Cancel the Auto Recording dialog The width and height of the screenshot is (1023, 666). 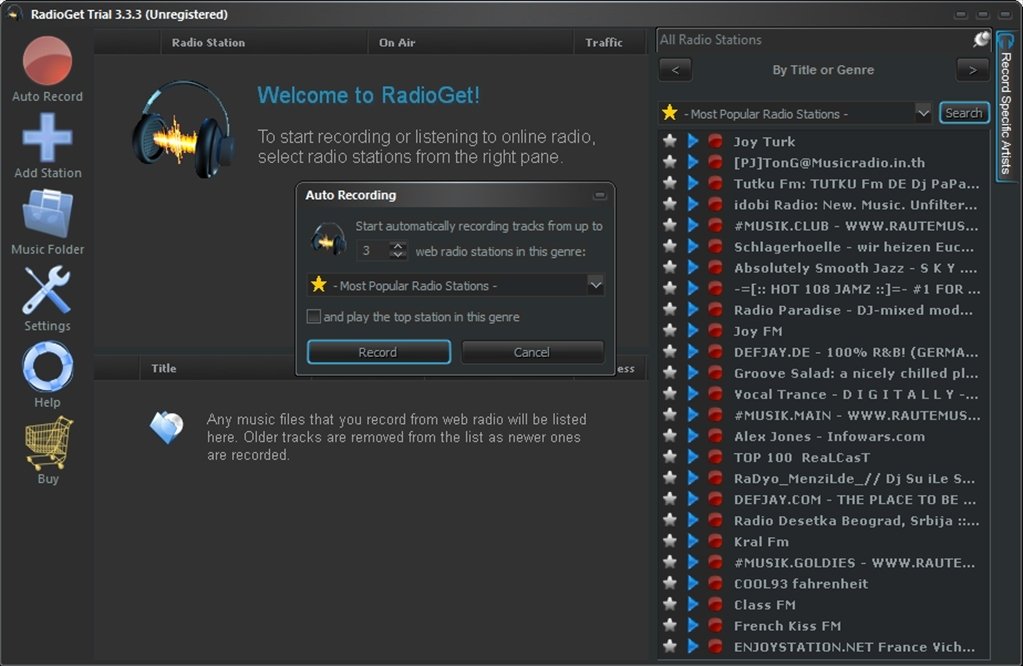pos(532,352)
